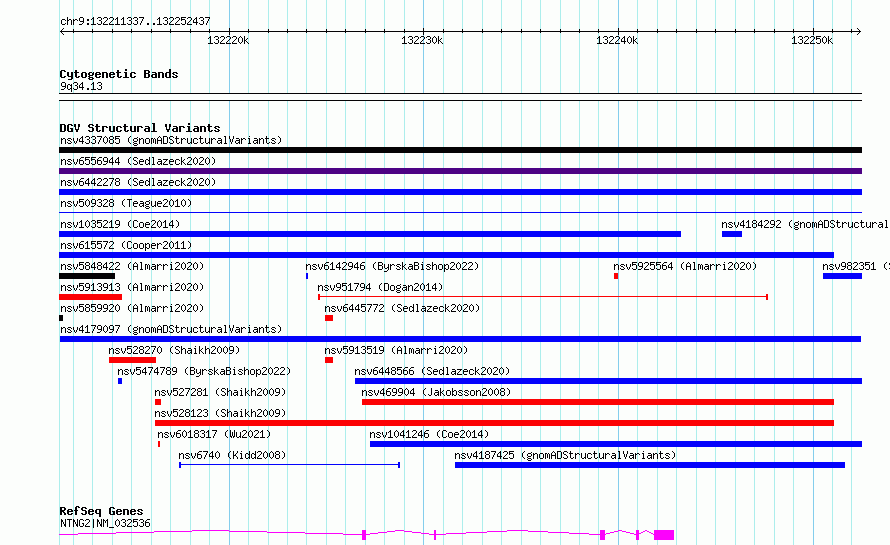The width and height of the screenshot is (890, 545).
Task: Click the RefSeq Genes track title
Action: pos(101,511)
